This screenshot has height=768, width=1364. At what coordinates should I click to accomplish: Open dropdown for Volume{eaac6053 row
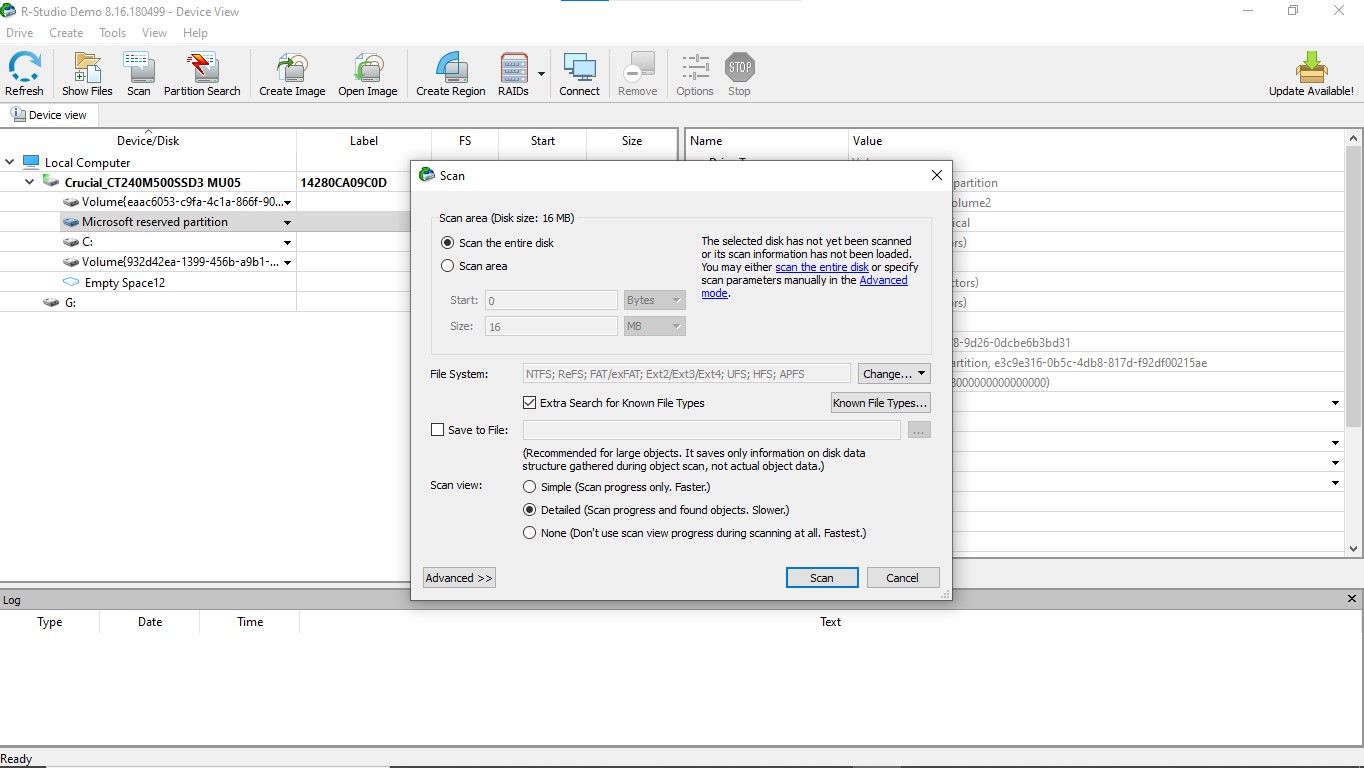[x=288, y=203]
